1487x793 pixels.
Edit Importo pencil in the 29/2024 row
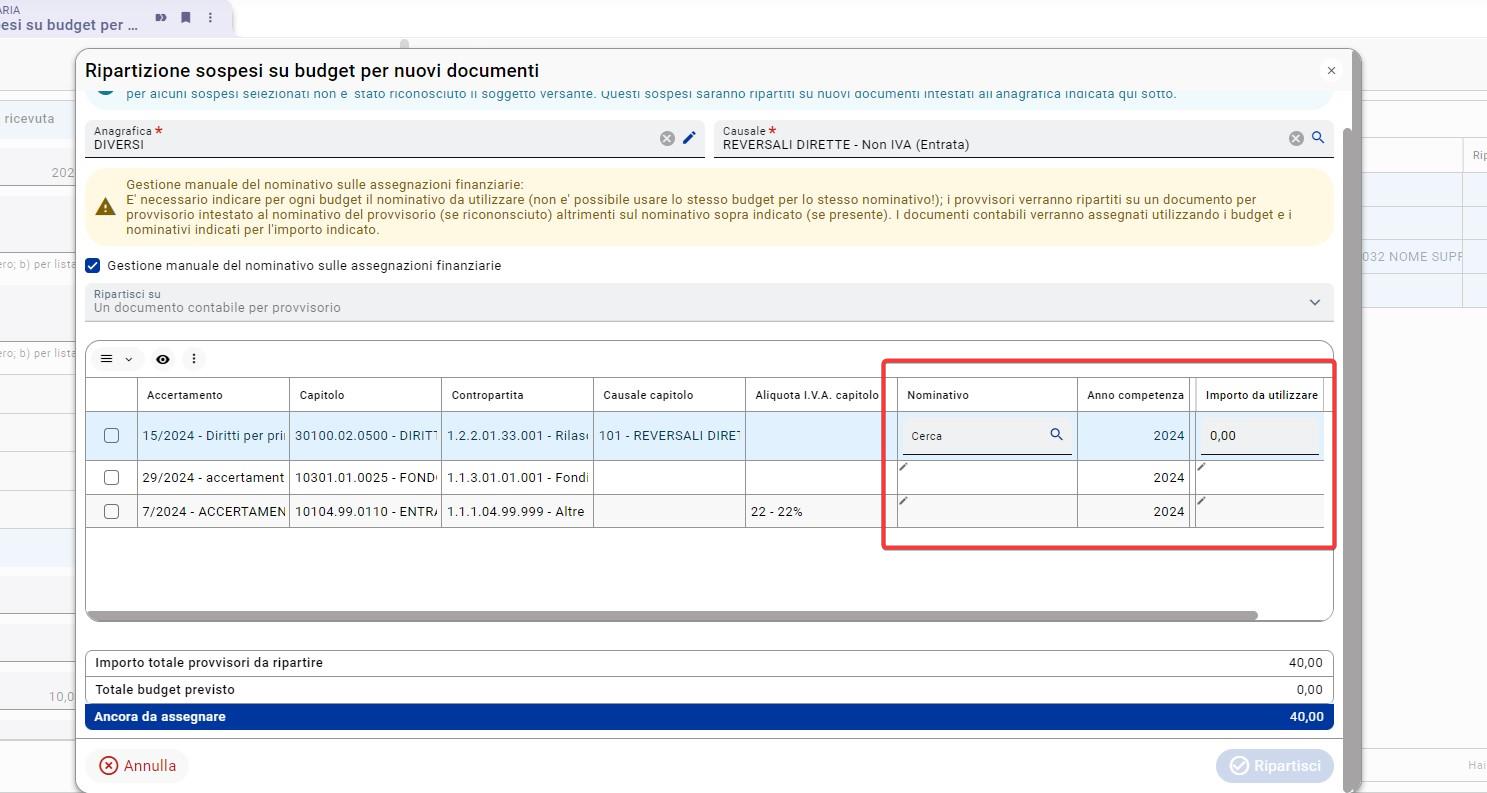tap(1202, 467)
